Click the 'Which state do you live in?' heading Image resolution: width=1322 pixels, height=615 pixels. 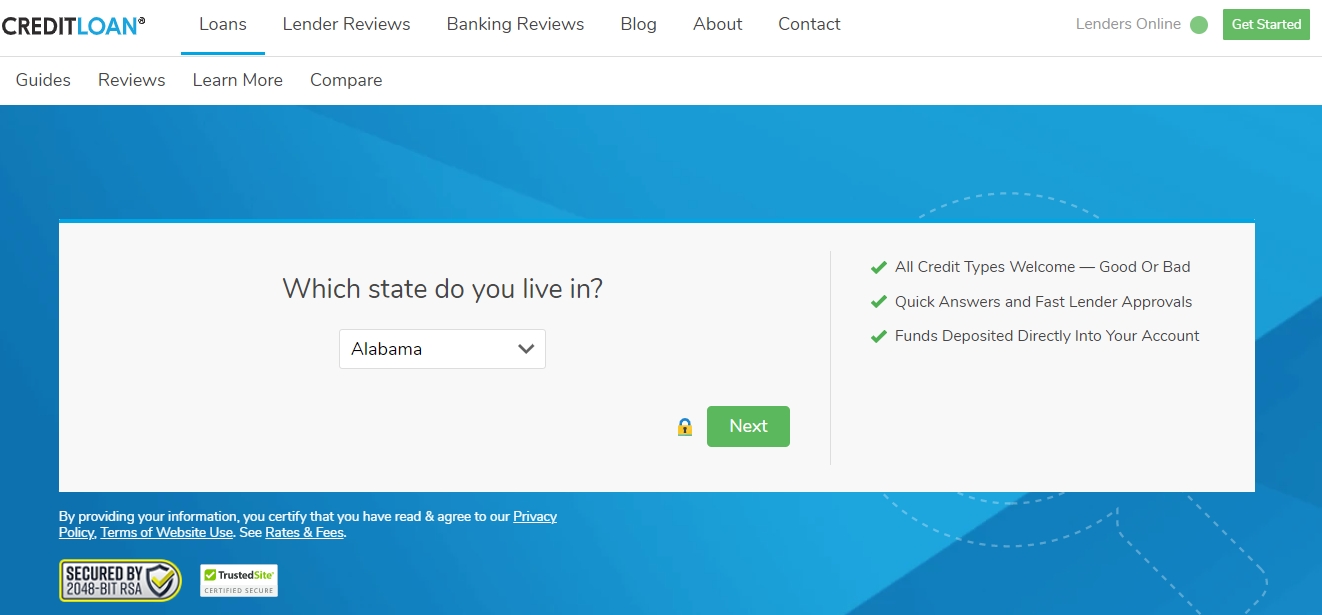pos(442,289)
